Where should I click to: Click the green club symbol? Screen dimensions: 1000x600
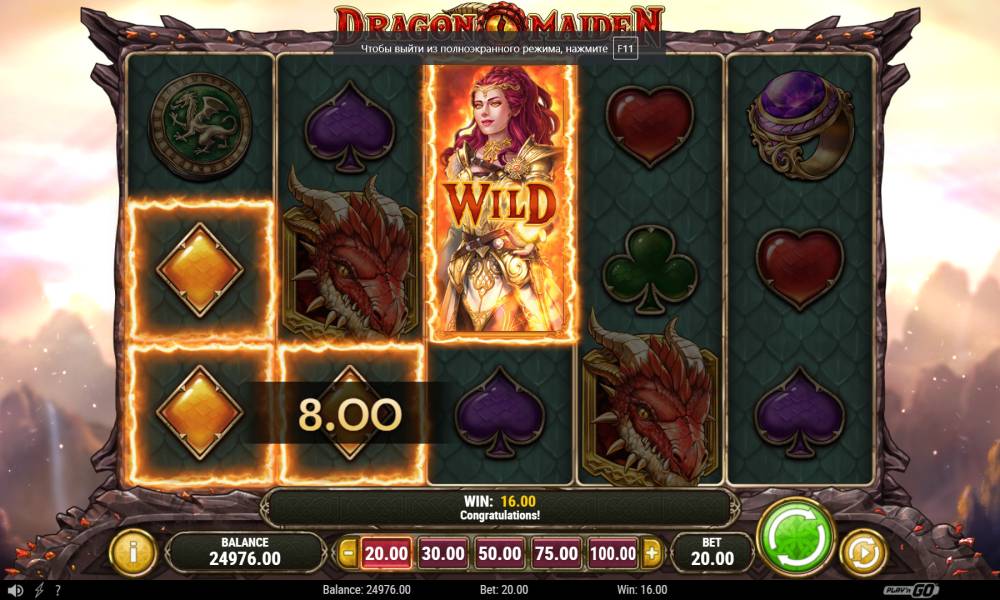650,271
